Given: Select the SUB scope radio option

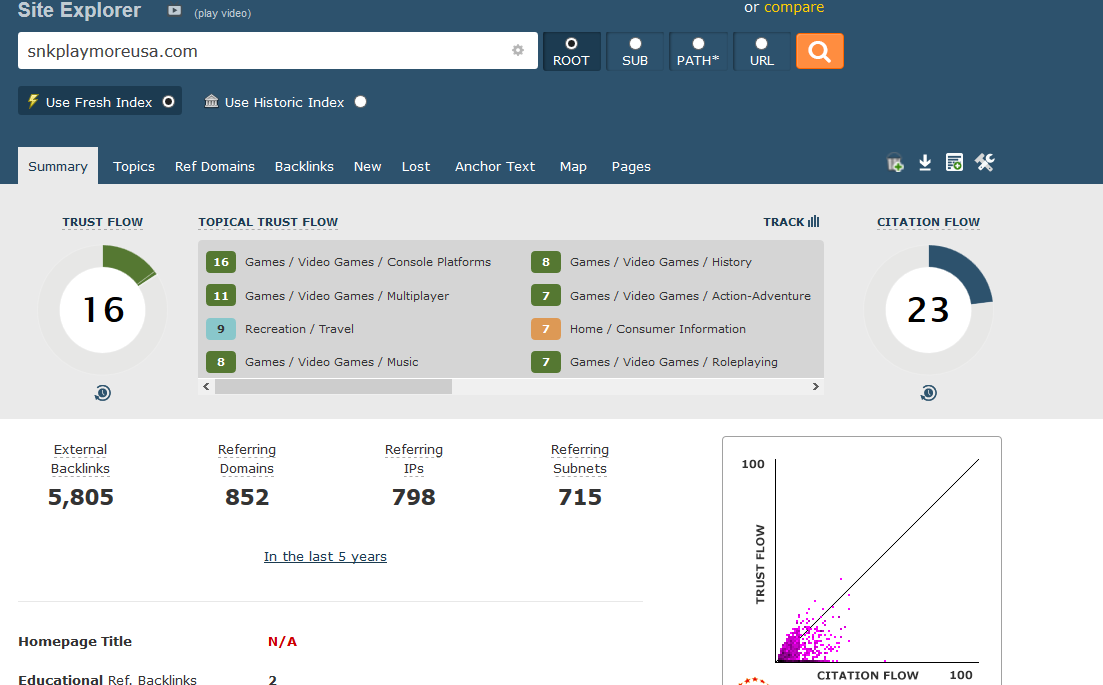Looking at the screenshot, I should coord(635,44).
